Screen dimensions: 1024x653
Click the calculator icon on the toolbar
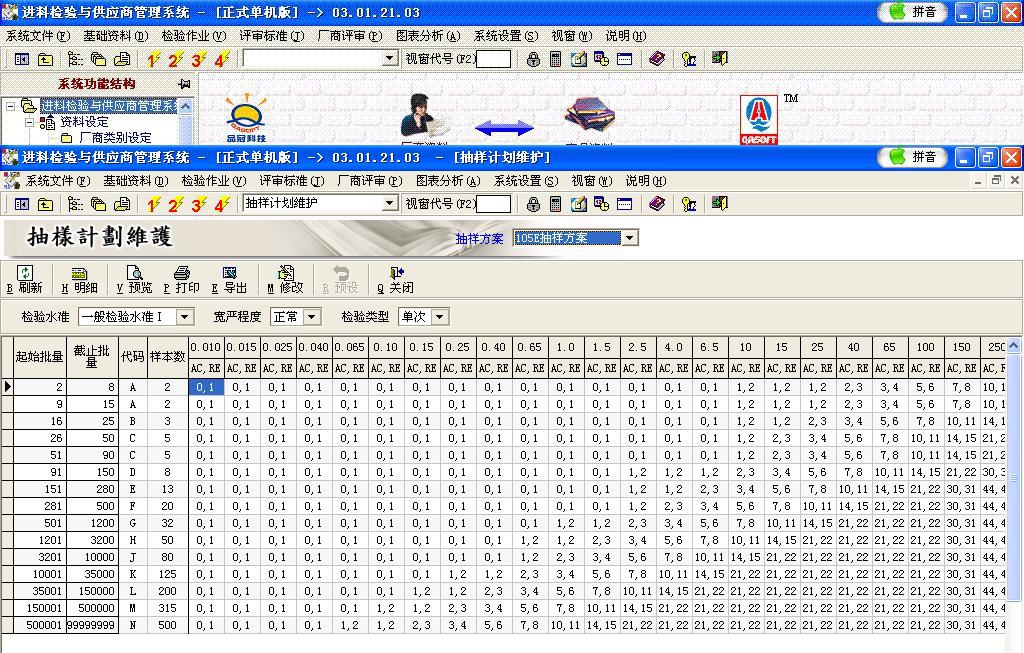(x=556, y=205)
